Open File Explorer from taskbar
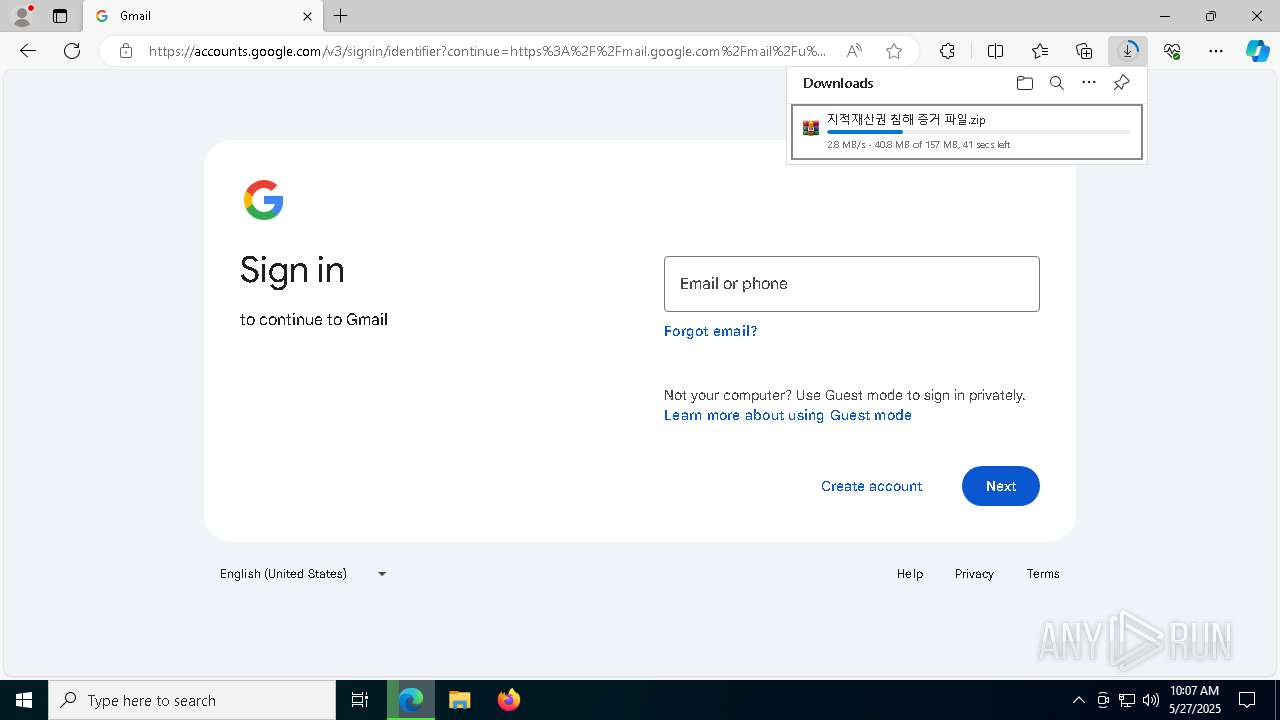The image size is (1280, 720). [460, 700]
